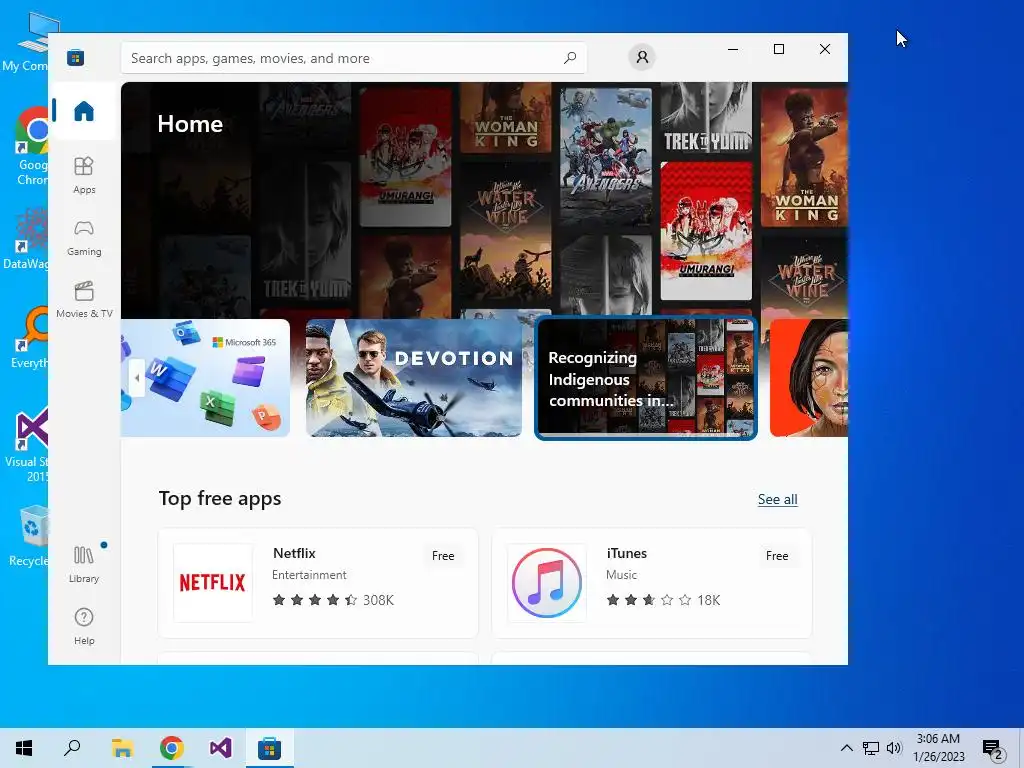1024x768 pixels.
Task: Click the search apps input field
Action: point(353,58)
